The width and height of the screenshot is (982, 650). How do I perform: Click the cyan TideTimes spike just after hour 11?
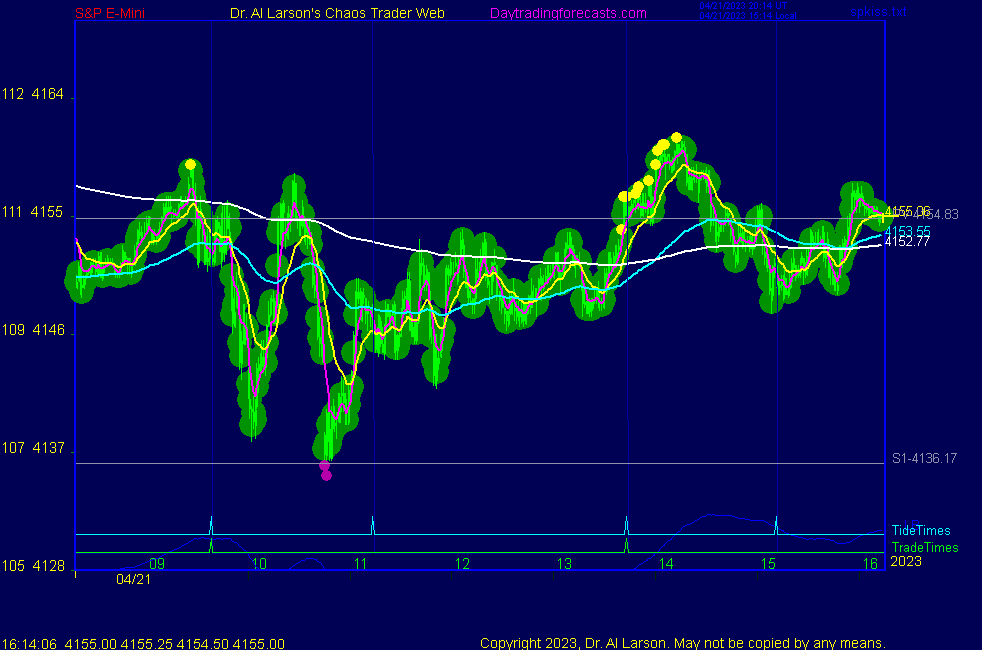[373, 525]
